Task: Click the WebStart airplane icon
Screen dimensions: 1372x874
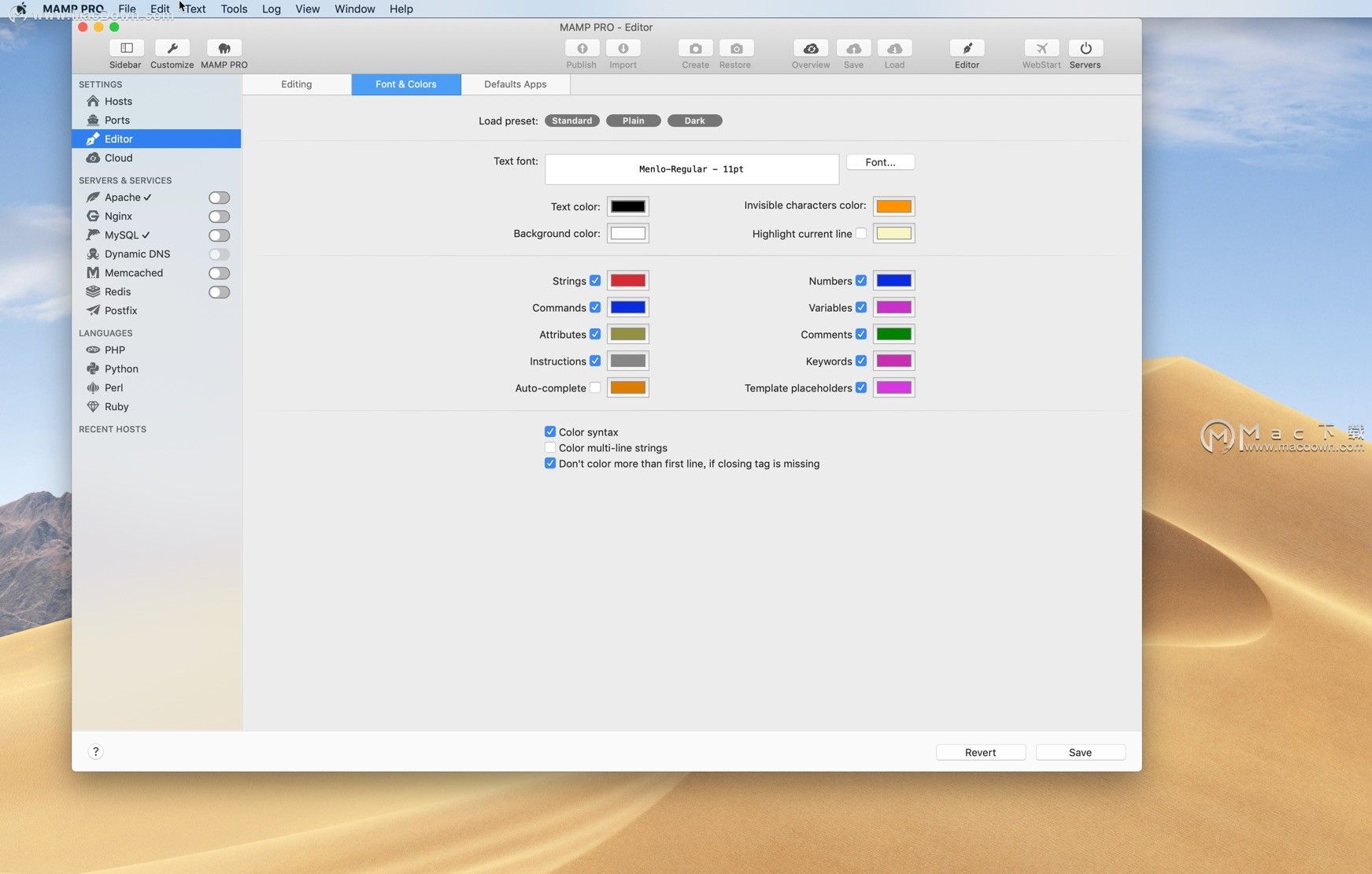Action: (1041, 48)
